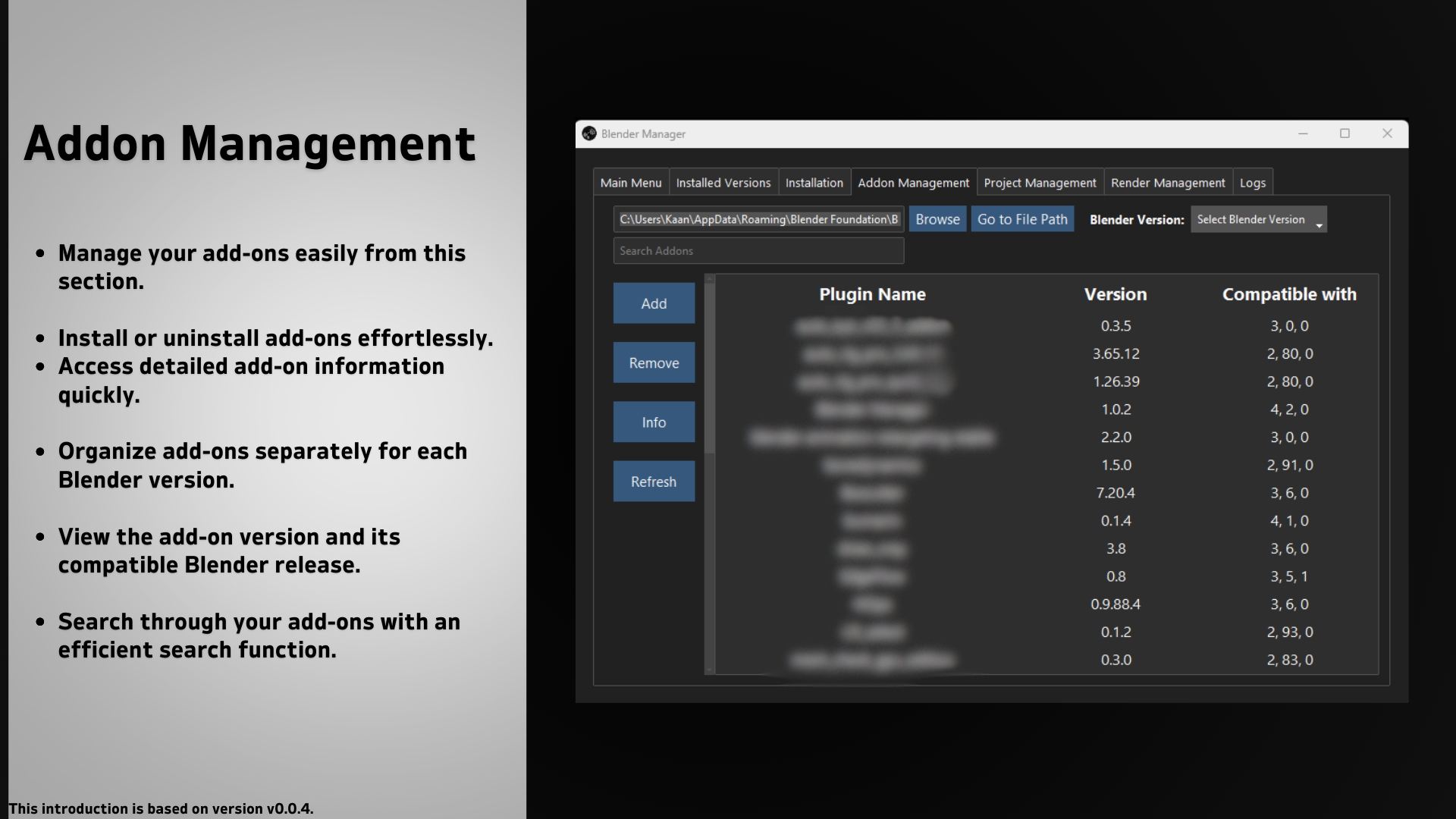1456x819 pixels.
Task: Click the addon directory path field
Action: [x=758, y=219]
